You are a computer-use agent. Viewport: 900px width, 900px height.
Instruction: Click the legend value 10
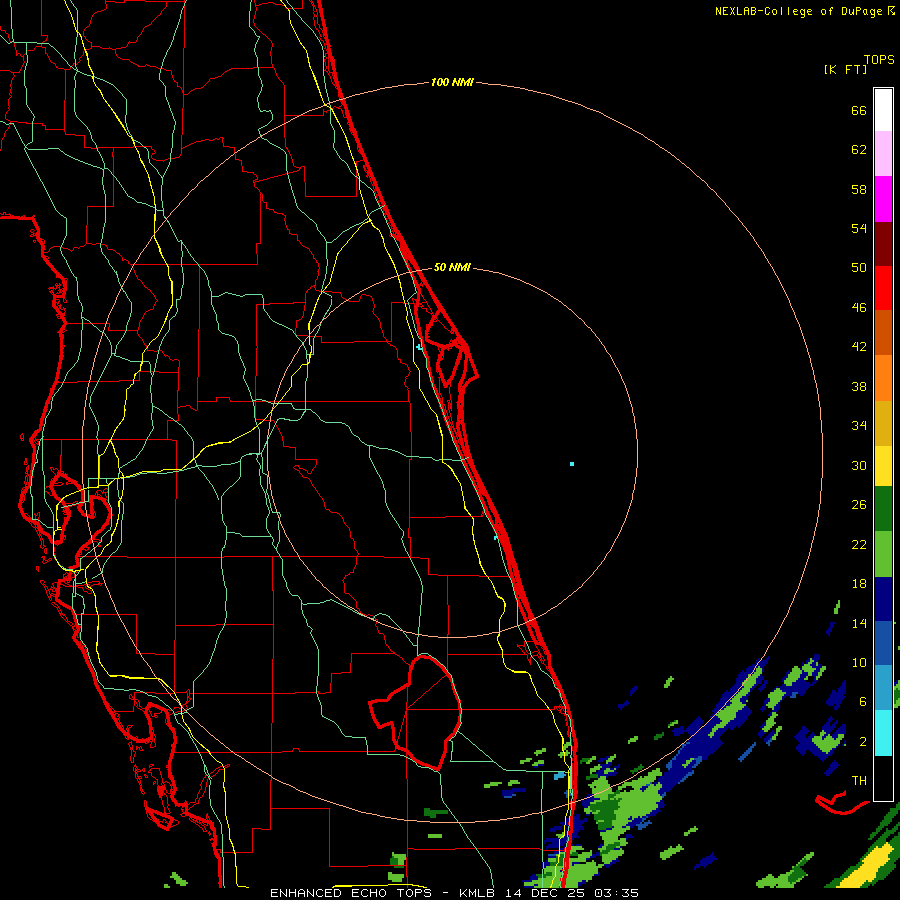(x=859, y=662)
